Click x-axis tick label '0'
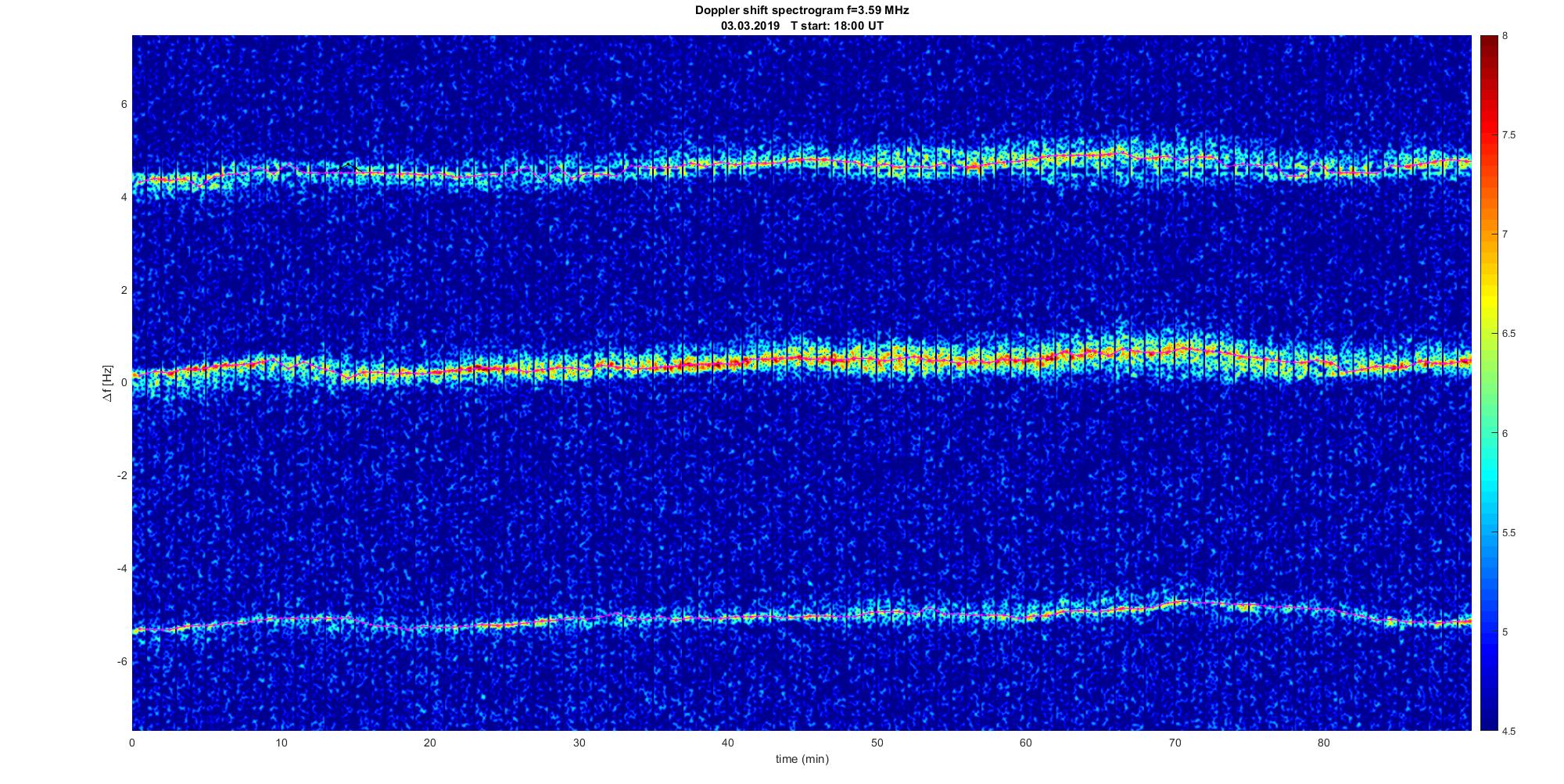Screen dimensions: 1564x784 pos(132,743)
